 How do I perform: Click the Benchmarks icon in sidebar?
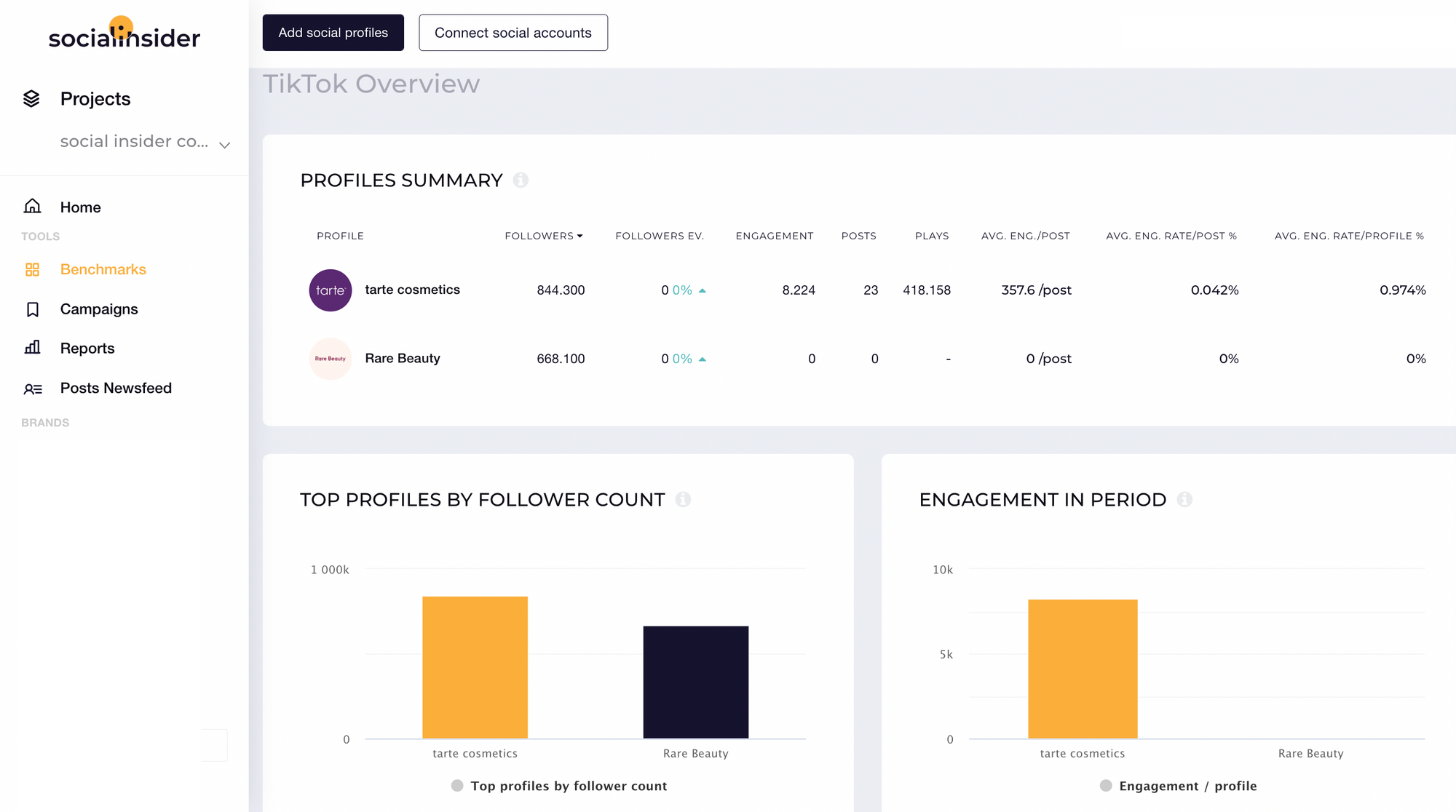coord(32,269)
